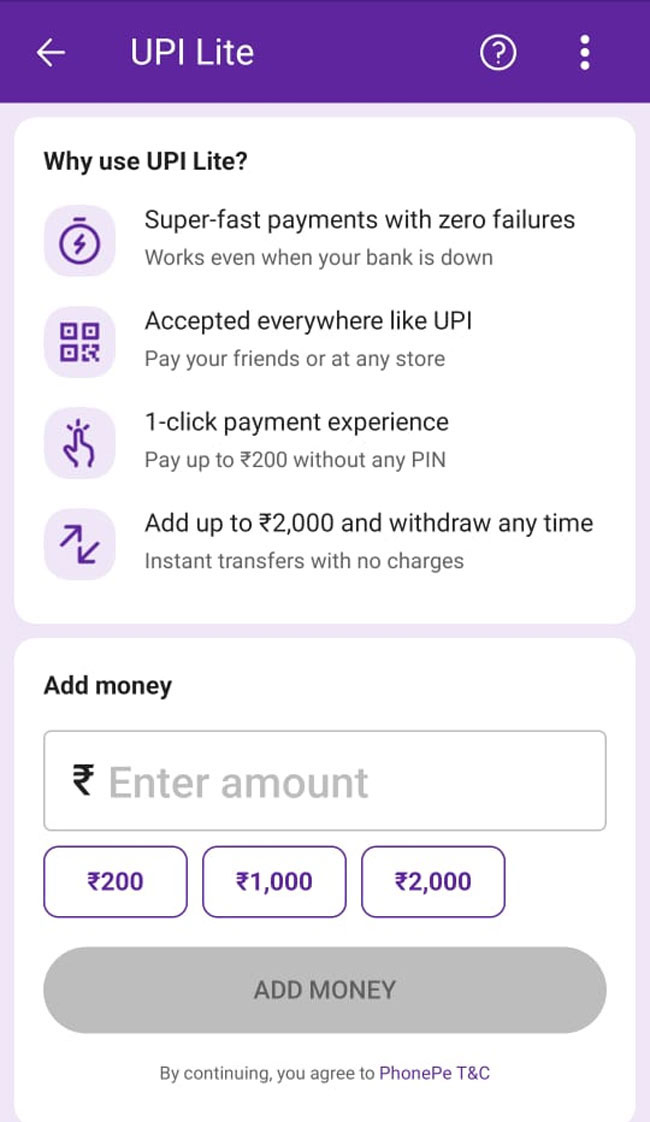The image size is (650, 1122).
Task: Click the rupee symbol in the amount field
Action: tap(83, 780)
